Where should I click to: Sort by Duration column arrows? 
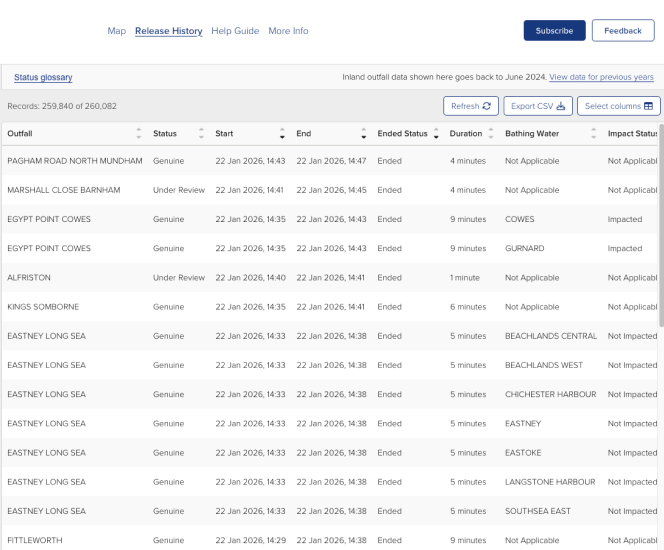[491, 133]
